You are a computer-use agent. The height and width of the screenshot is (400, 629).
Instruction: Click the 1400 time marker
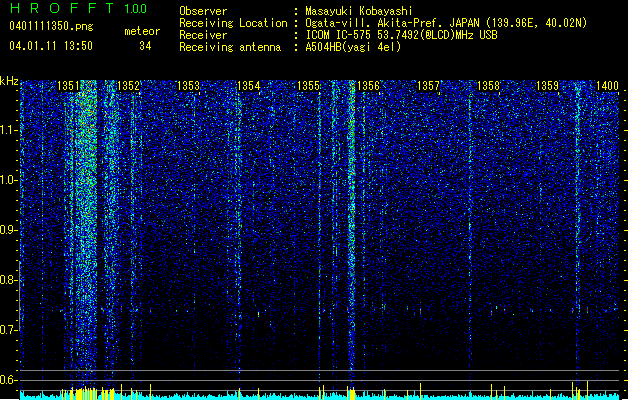607,85
